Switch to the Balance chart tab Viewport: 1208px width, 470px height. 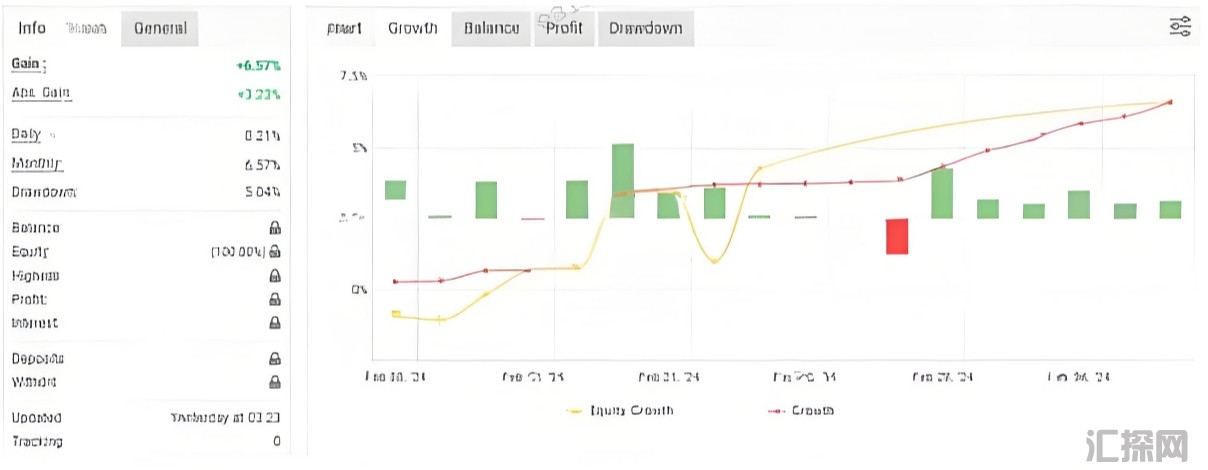coord(491,28)
